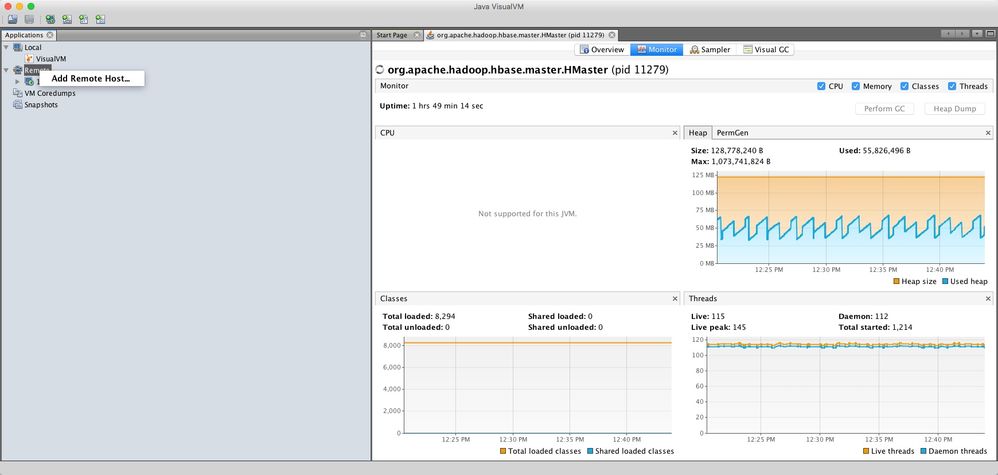Close the Heap graph panel
Viewport: 998px width, 475px height.
pos(988,133)
